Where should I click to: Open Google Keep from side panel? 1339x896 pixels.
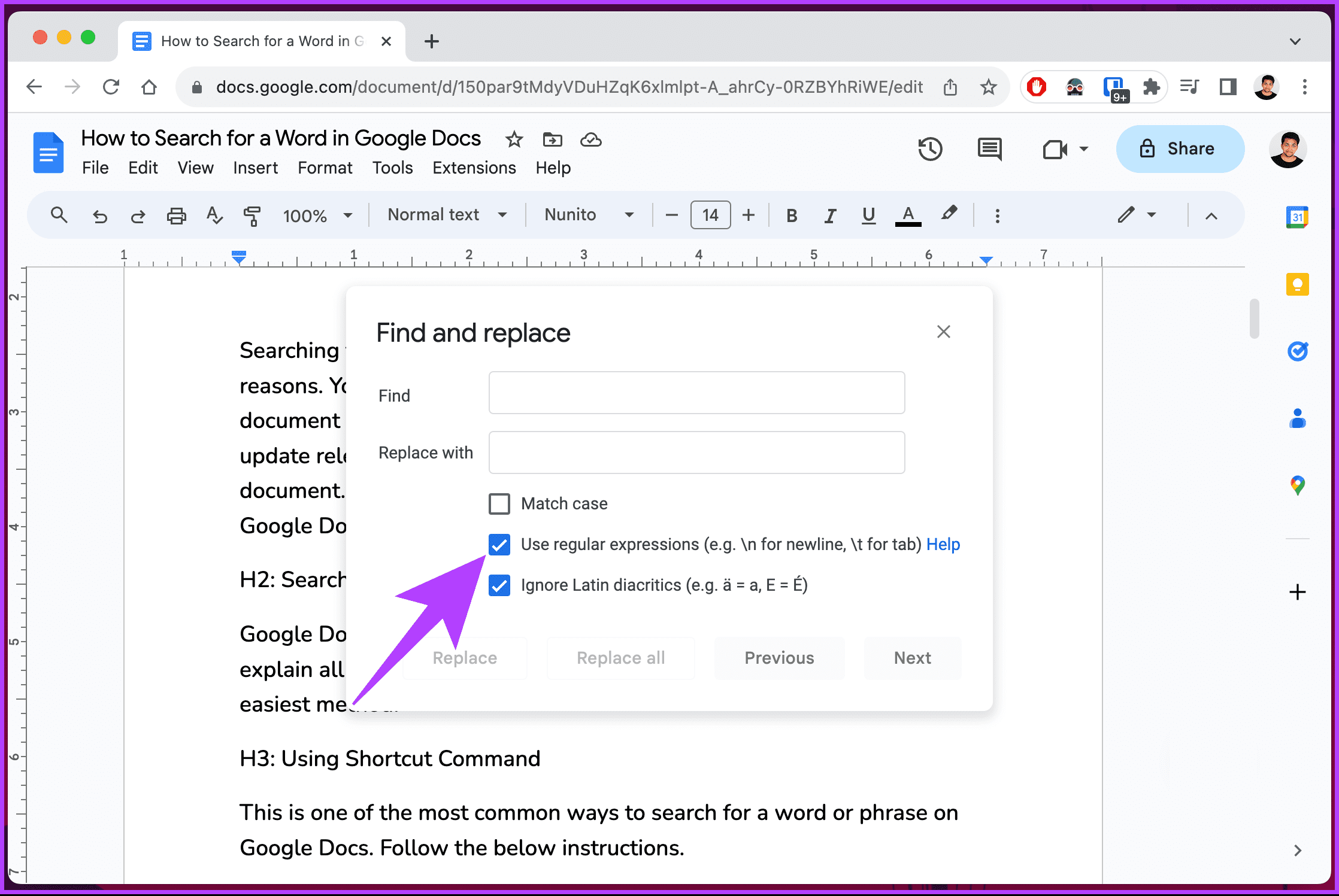tap(1297, 284)
